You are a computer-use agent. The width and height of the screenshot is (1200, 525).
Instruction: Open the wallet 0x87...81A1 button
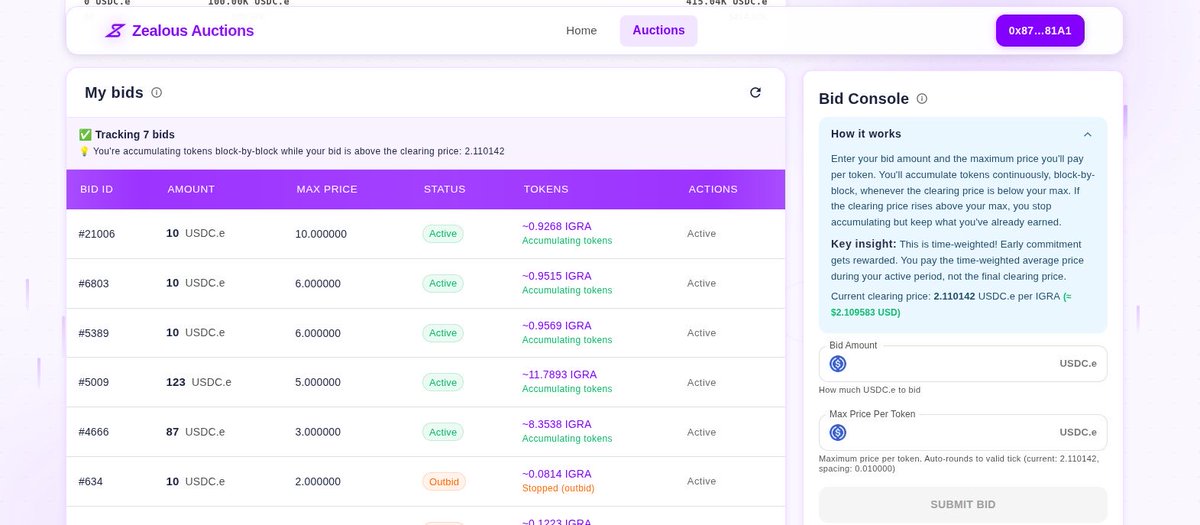point(1040,31)
